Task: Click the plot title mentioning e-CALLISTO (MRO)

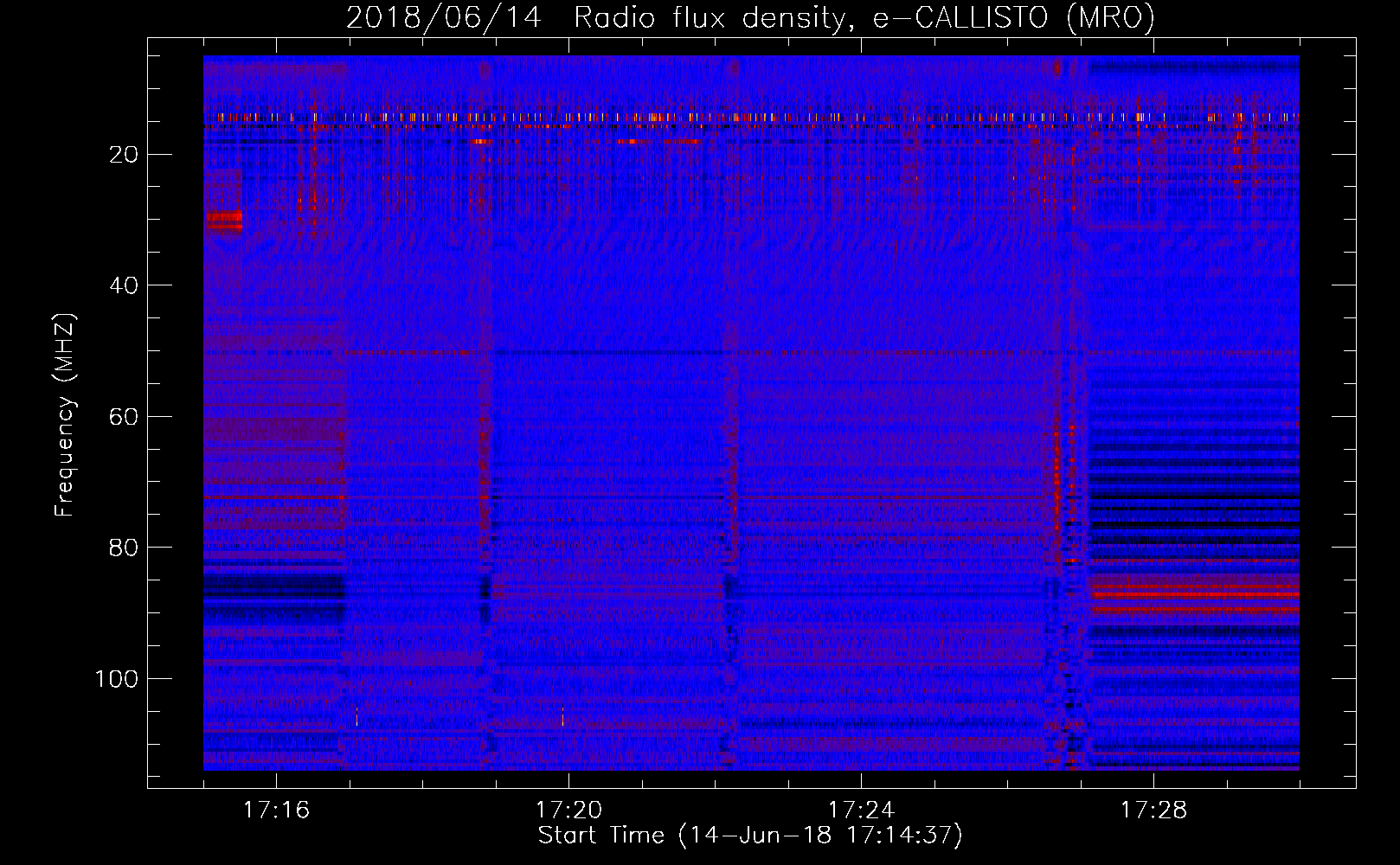Action: pyautogui.click(x=750, y=17)
